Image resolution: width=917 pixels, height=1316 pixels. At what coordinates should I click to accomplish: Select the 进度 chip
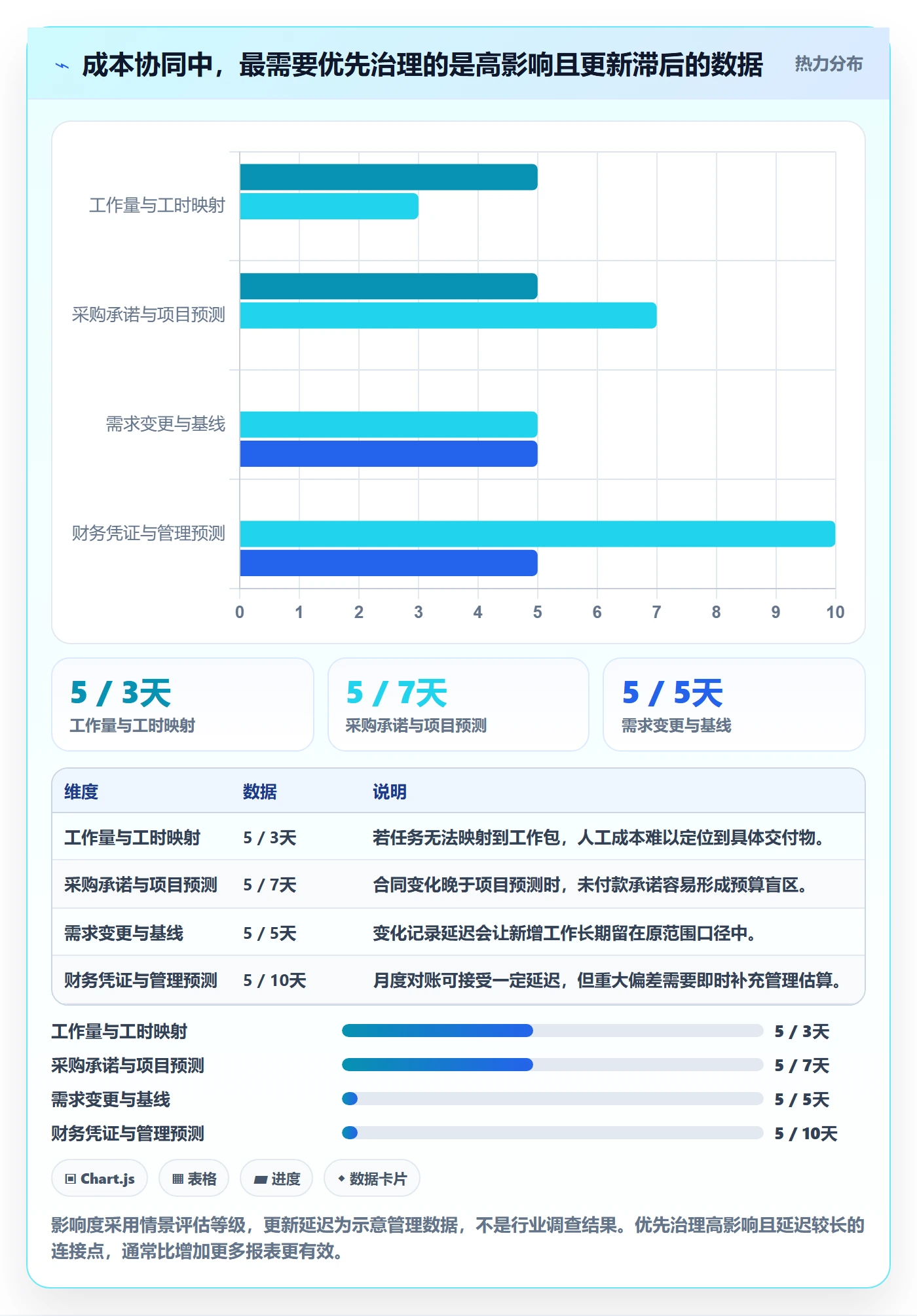point(276,1179)
